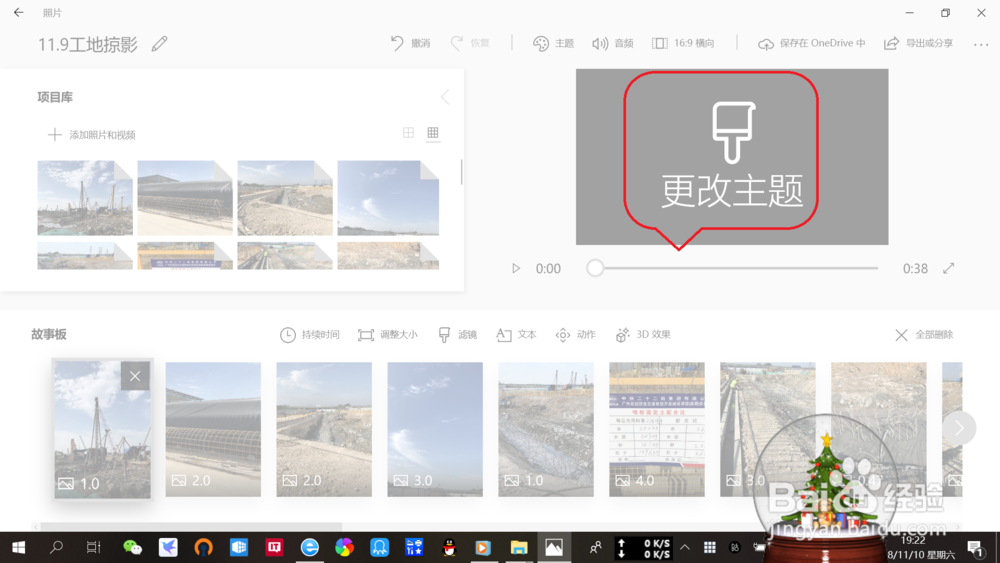Viewport: 1000px width, 563px height.
Task: Open taskbar search
Action: click(56, 547)
